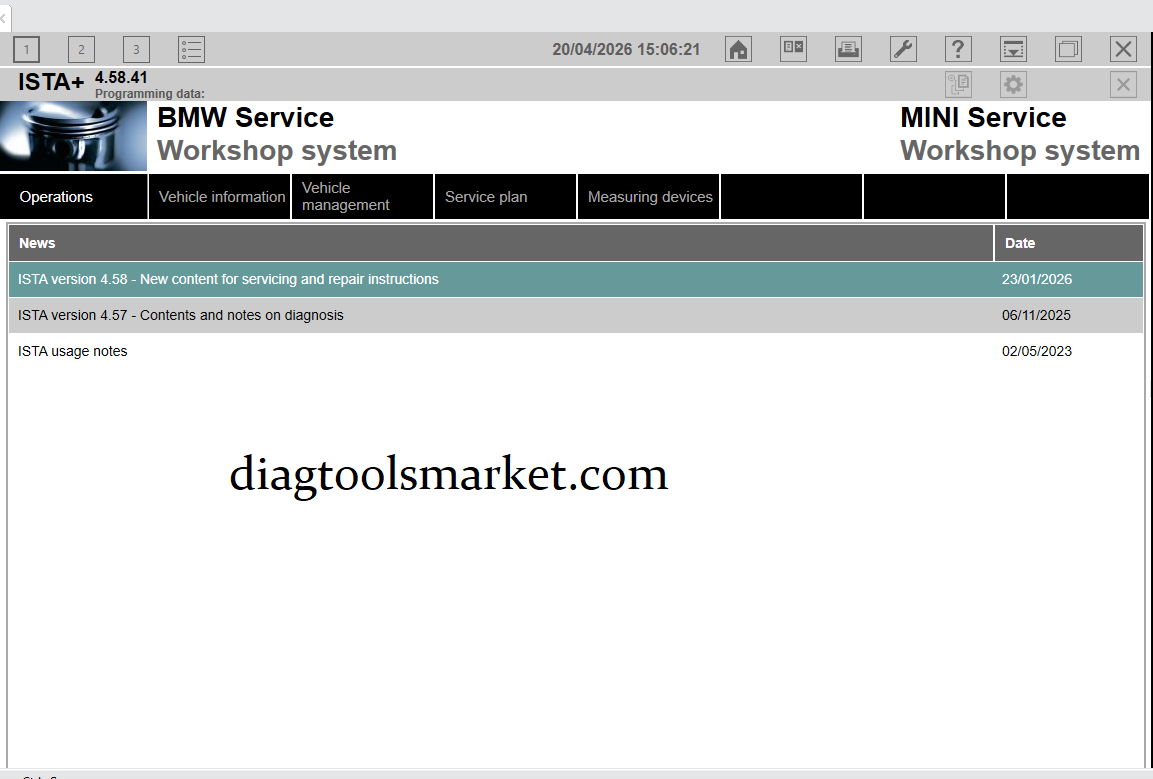This screenshot has height=779, width=1153.
Task: Click the overlapping windows icon
Action: point(1068,49)
